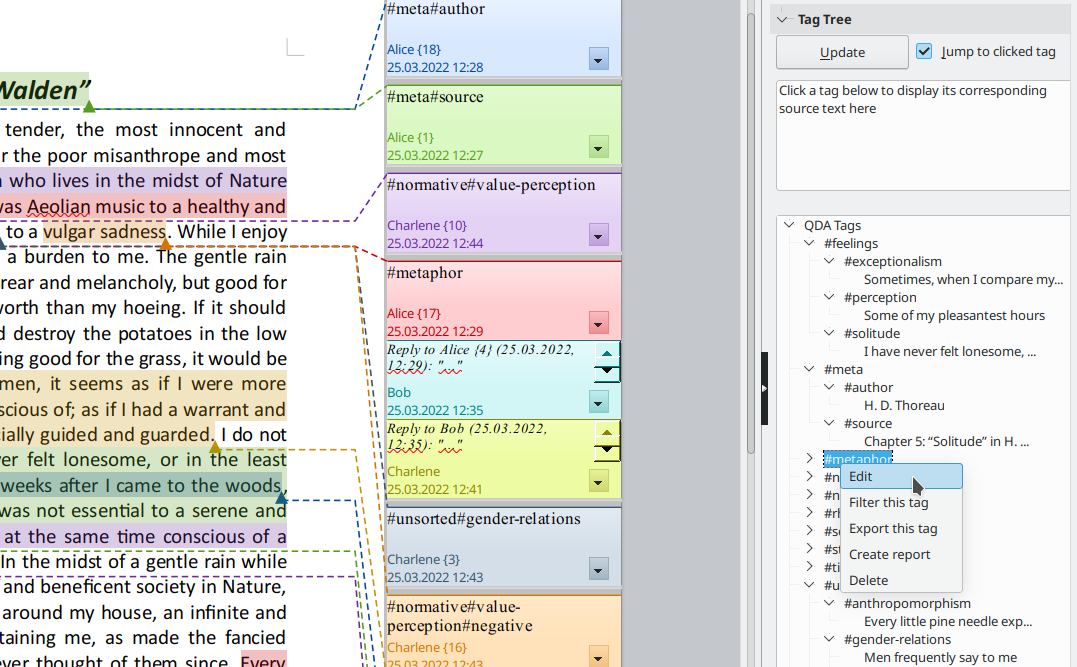Click the sidebar collapse handle

pos(764,389)
